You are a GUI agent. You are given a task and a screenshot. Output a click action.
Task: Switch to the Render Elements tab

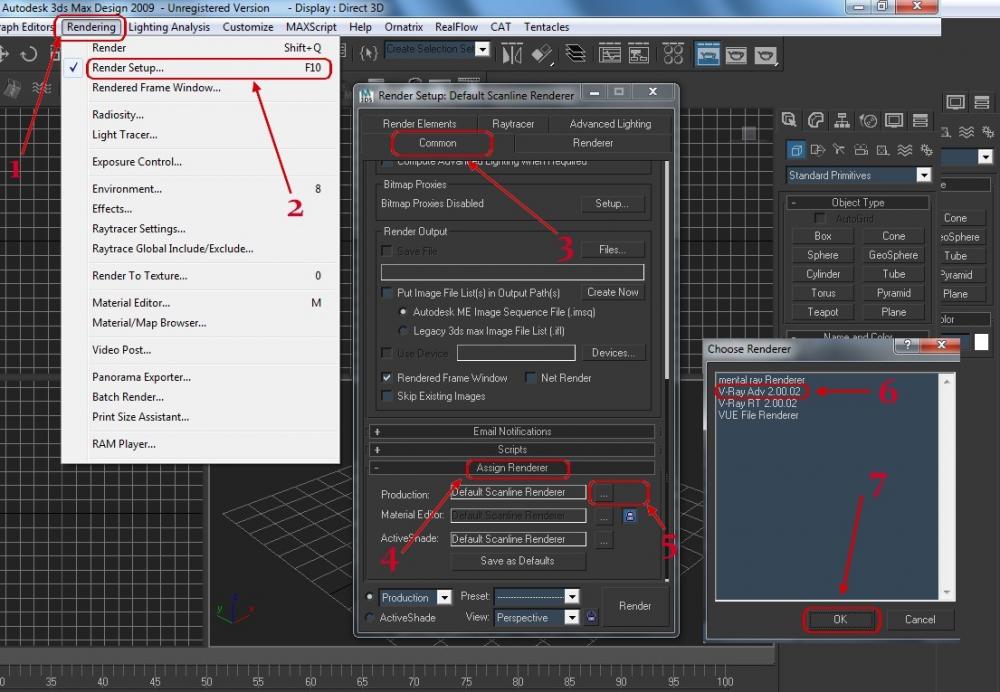(420, 124)
